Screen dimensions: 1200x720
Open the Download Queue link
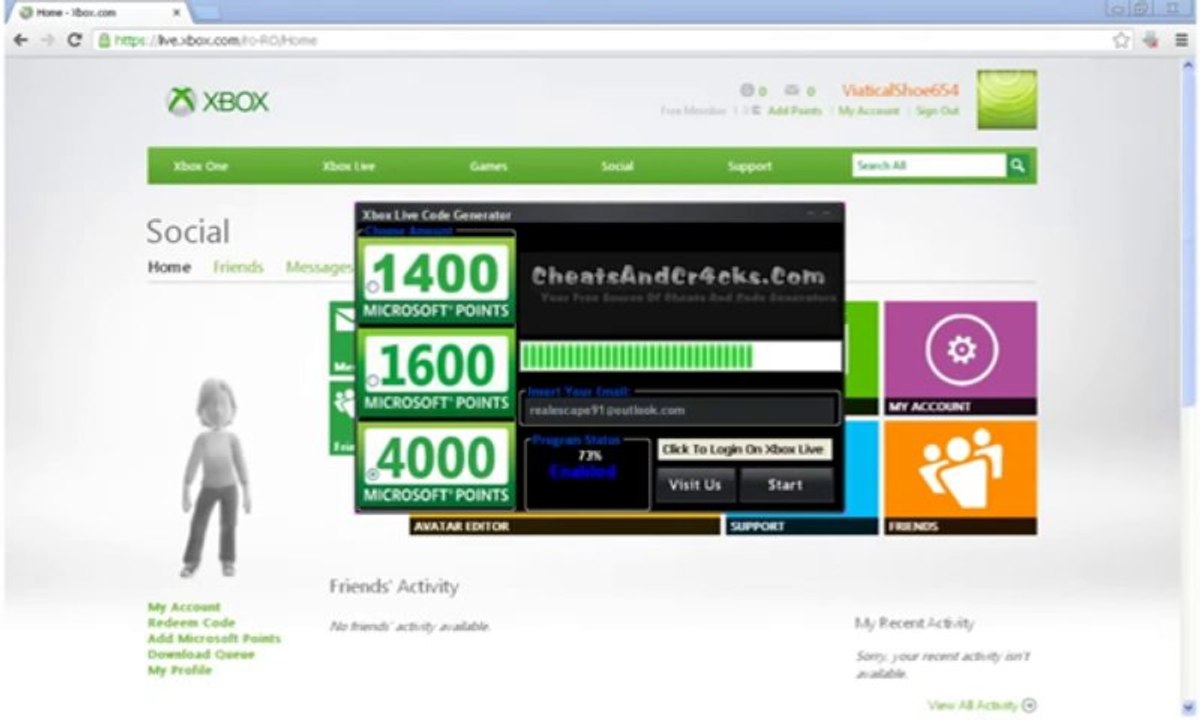(x=201, y=655)
